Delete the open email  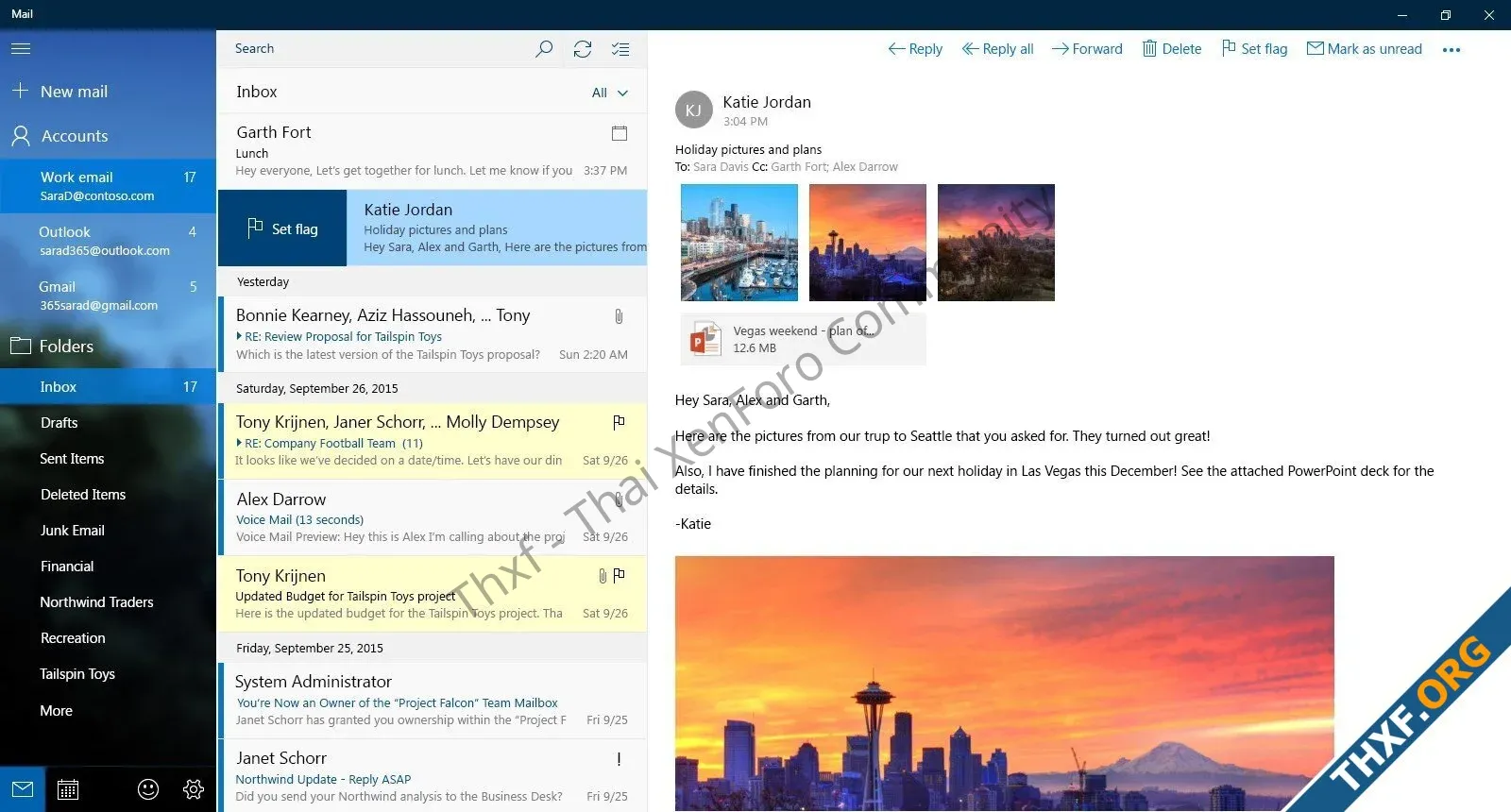pos(1171,49)
